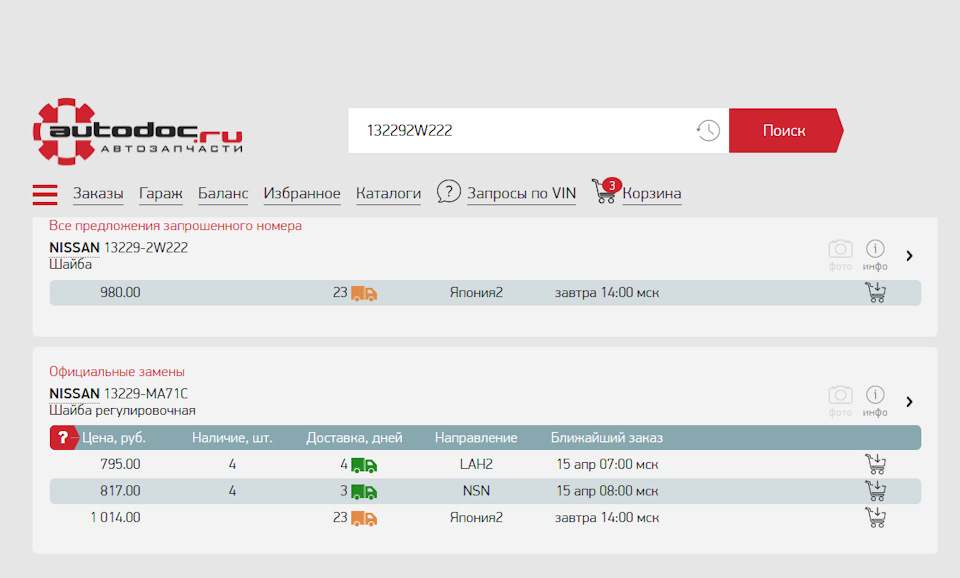
Task: Click the VIN request question icon
Action: pos(448,192)
